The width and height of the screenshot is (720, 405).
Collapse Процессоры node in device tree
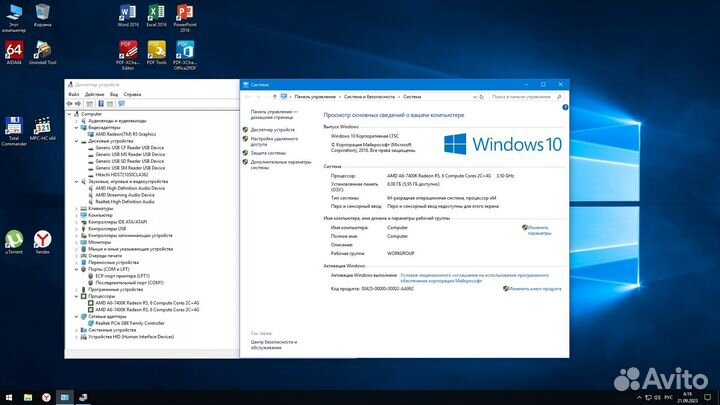point(77,296)
